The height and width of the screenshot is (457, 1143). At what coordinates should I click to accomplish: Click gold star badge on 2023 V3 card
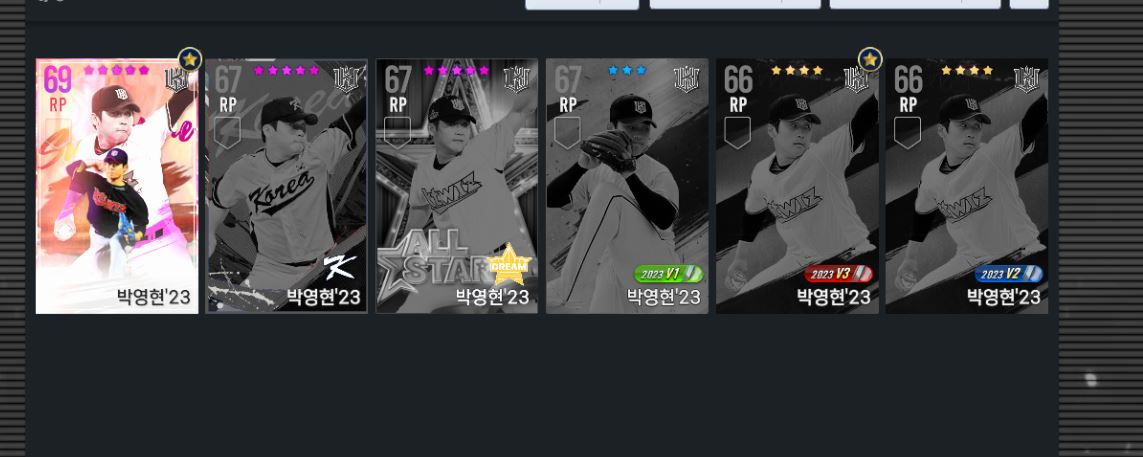point(870,60)
